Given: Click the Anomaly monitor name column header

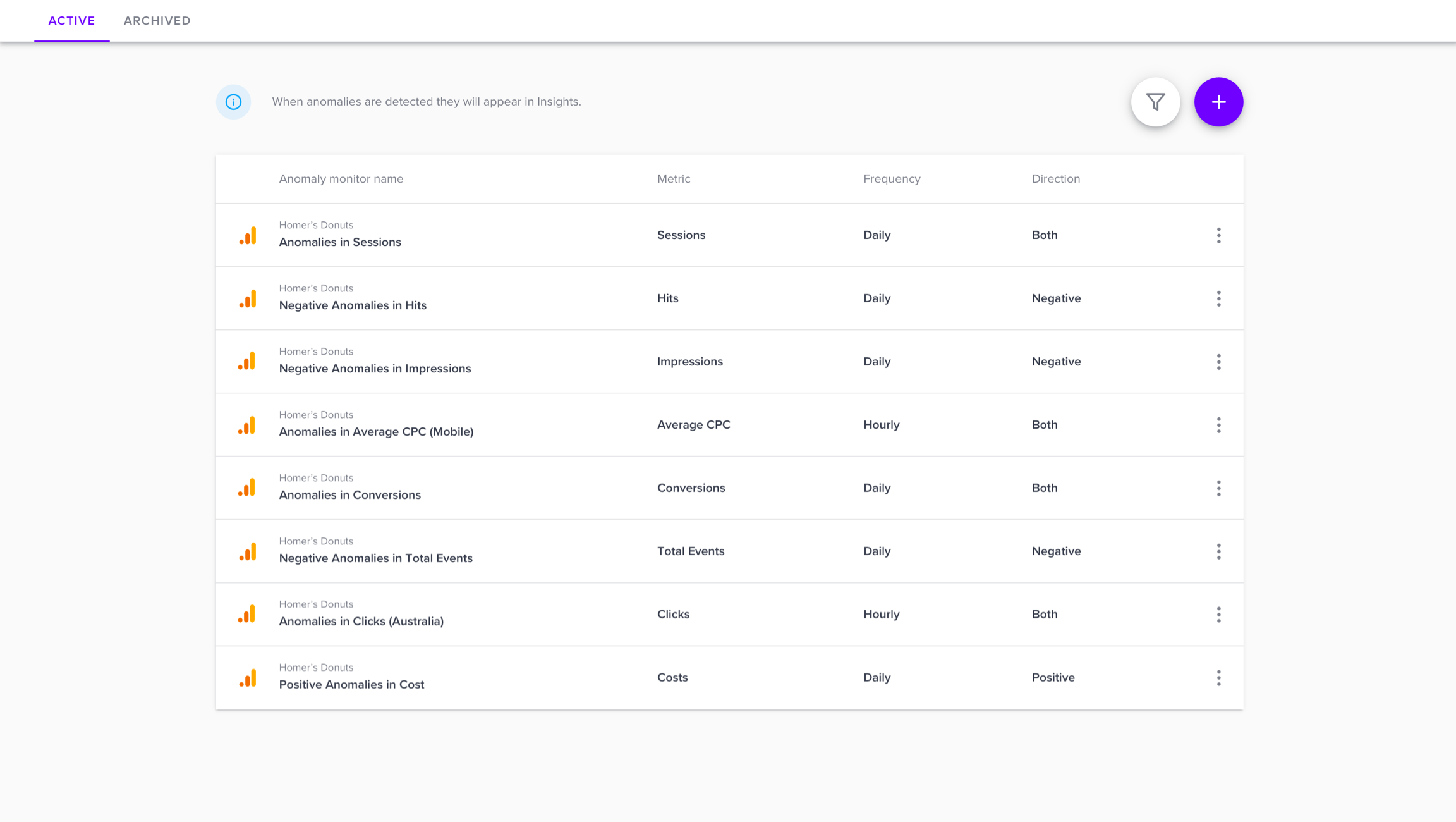Looking at the screenshot, I should click(341, 179).
